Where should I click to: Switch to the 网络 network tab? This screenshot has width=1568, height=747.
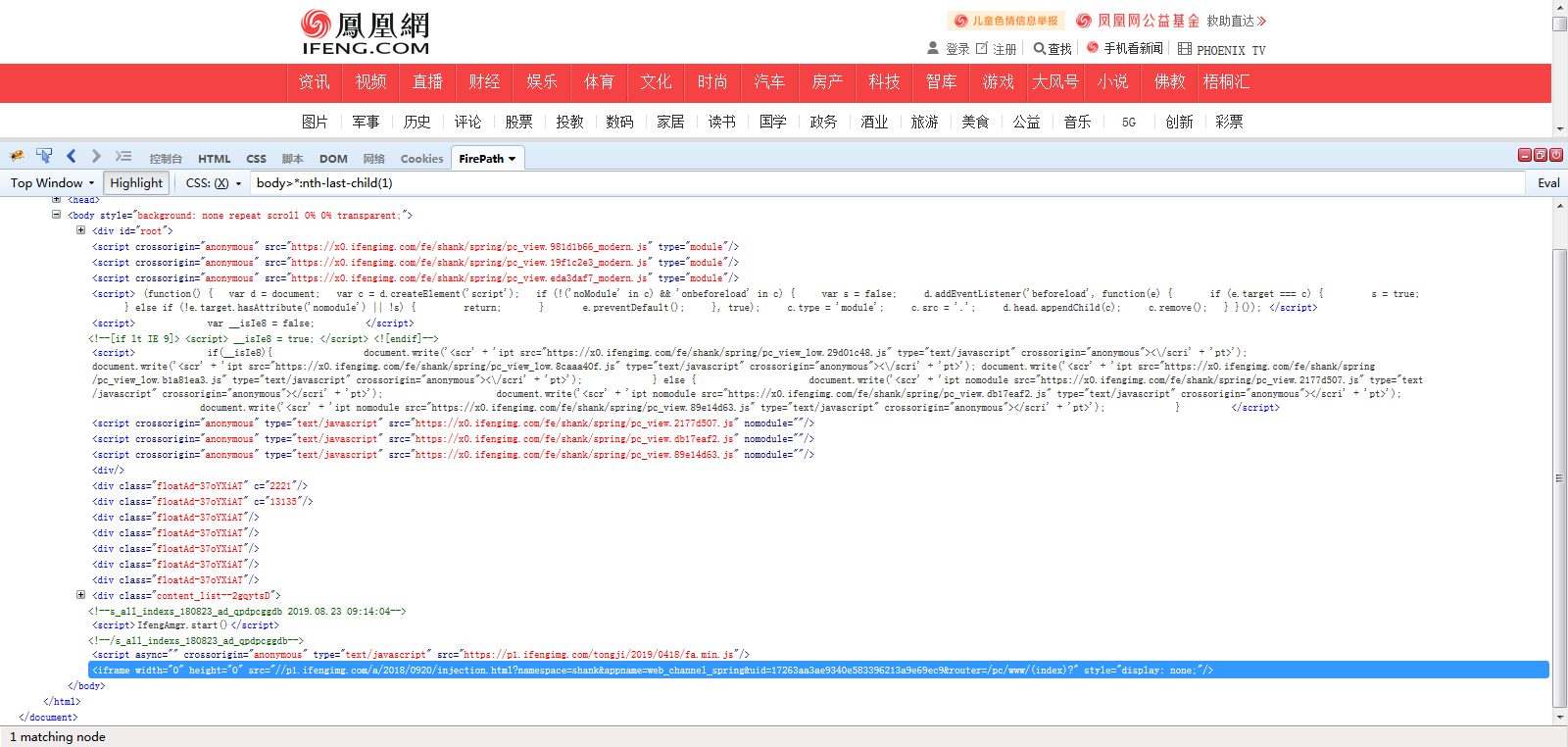(373, 159)
